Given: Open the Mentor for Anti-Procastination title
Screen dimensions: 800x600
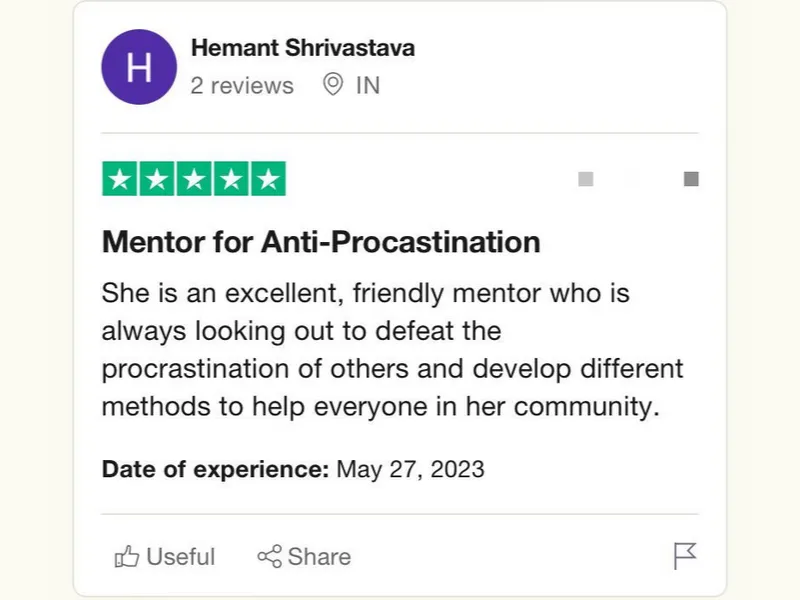Looking at the screenshot, I should click(x=321, y=242).
